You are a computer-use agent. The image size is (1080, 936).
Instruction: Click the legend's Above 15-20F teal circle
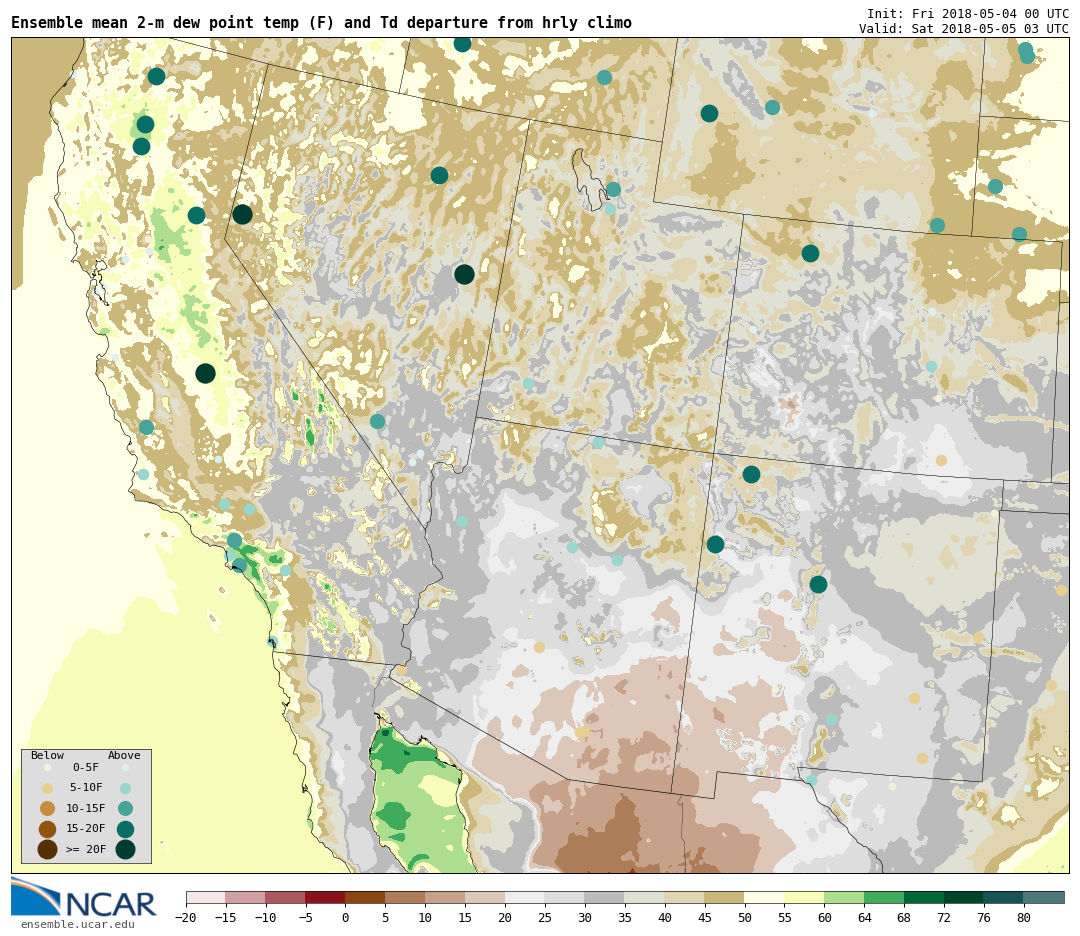pos(125,829)
